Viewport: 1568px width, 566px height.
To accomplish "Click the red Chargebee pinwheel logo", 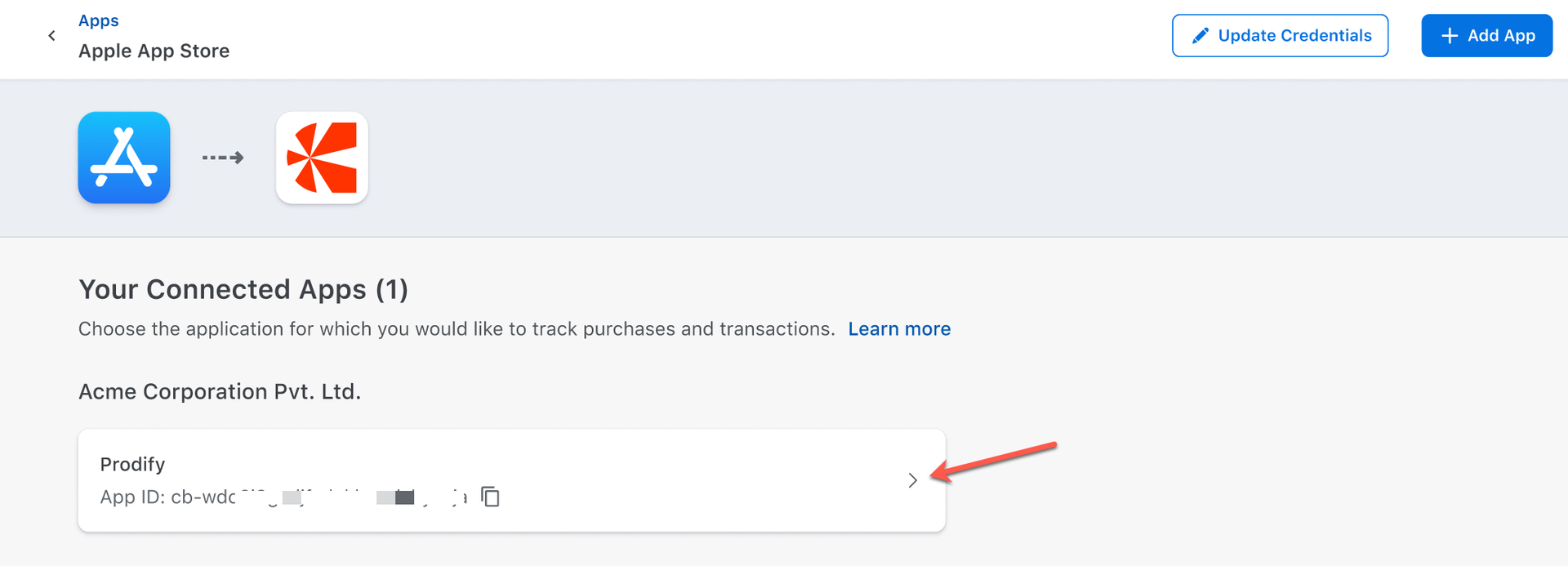I will 322,158.
